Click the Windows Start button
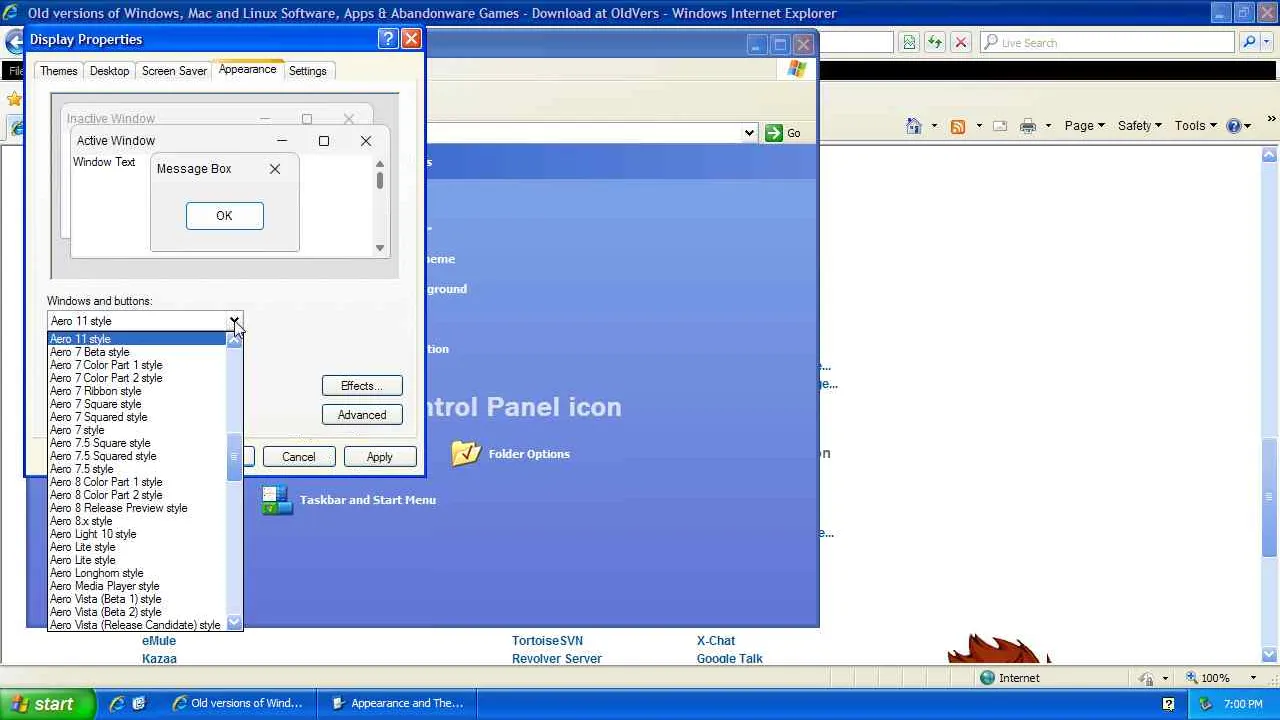1280x720 pixels. 47,704
